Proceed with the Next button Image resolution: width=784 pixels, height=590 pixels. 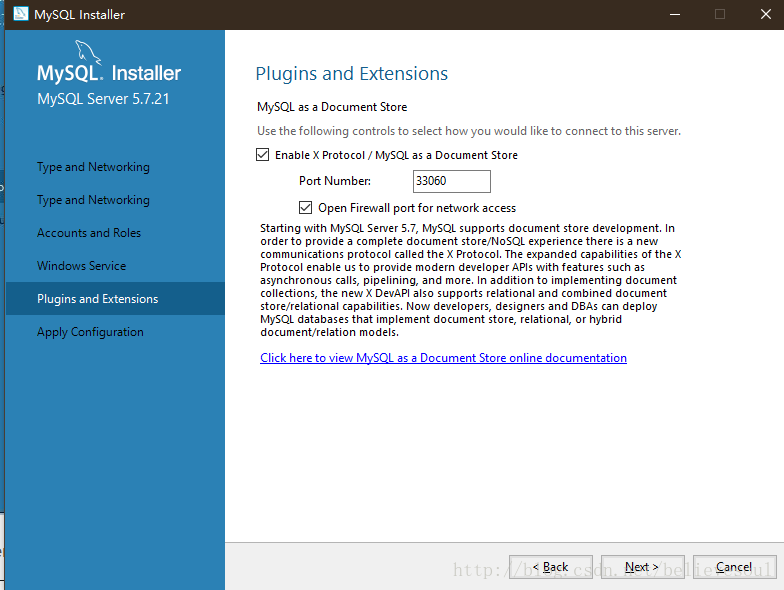[x=642, y=566]
